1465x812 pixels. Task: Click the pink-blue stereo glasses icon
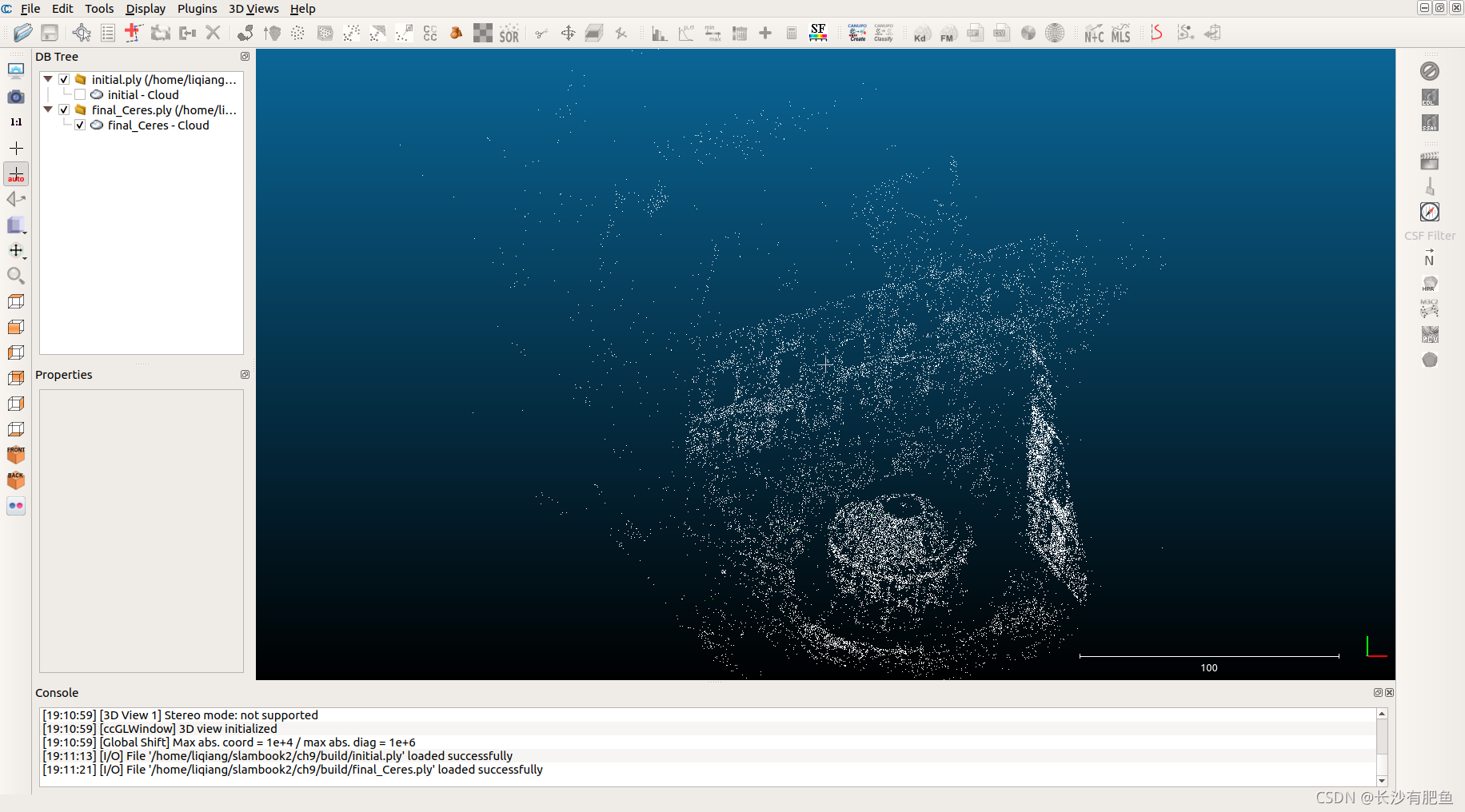pos(16,506)
